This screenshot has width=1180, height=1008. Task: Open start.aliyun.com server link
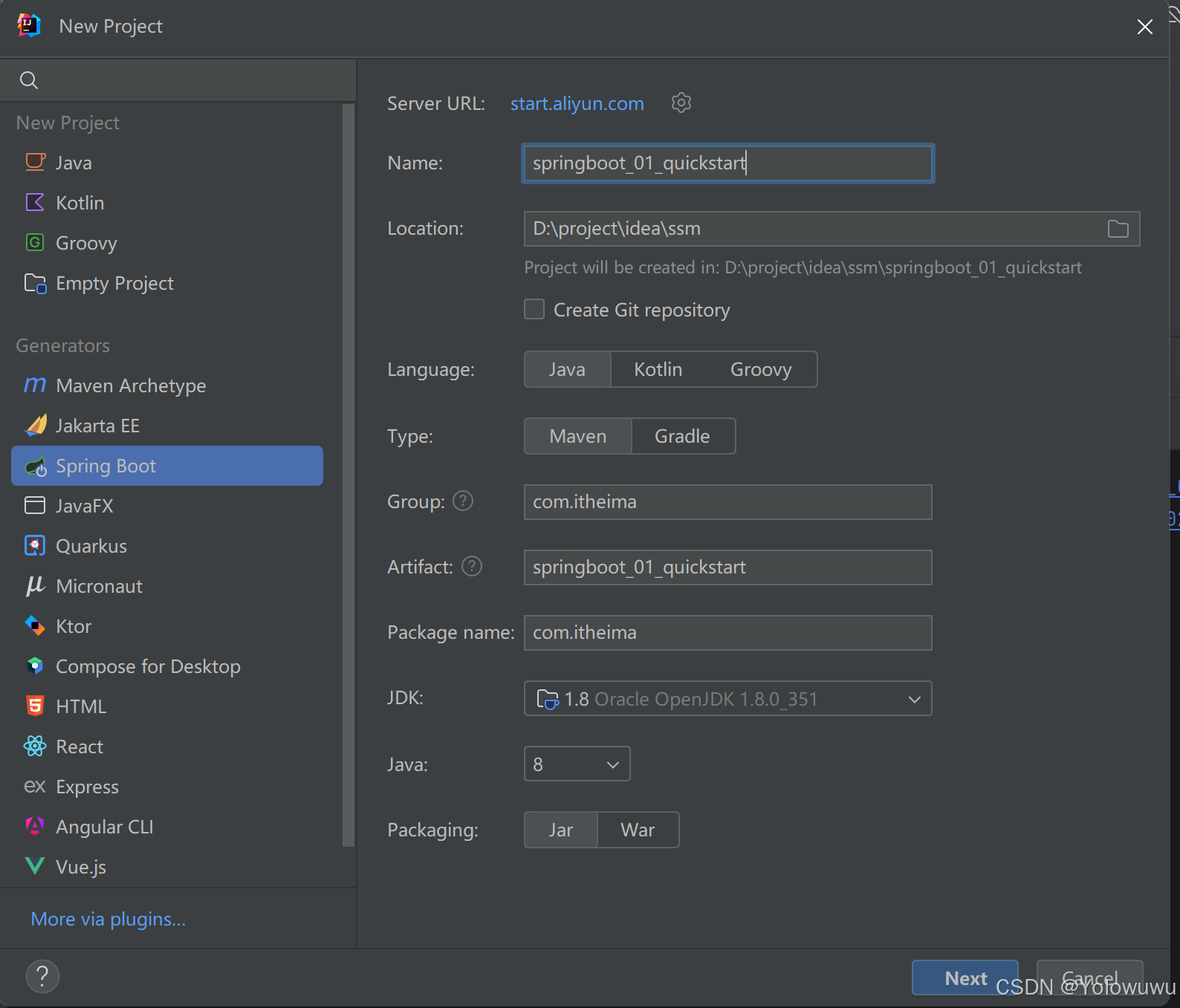[577, 103]
